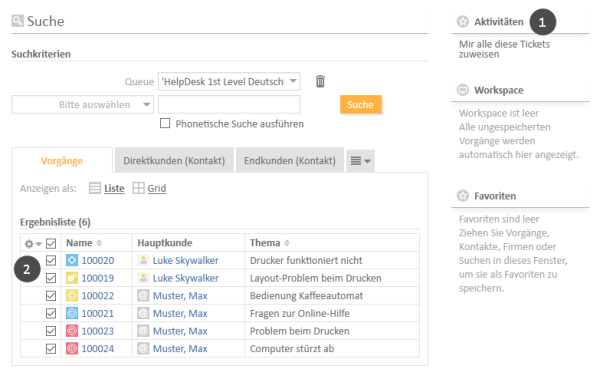Click the red ticket icon beside 100024
This screenshot has width=600, height=379.
72,348
